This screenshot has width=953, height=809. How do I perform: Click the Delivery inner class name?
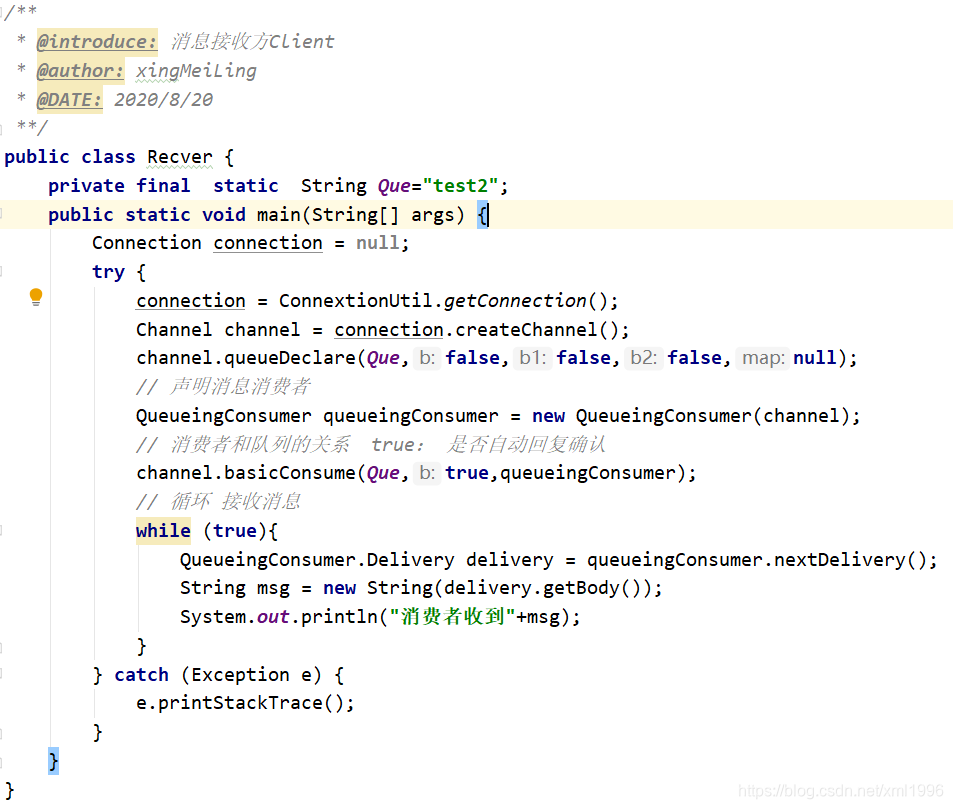click(410, 560)
